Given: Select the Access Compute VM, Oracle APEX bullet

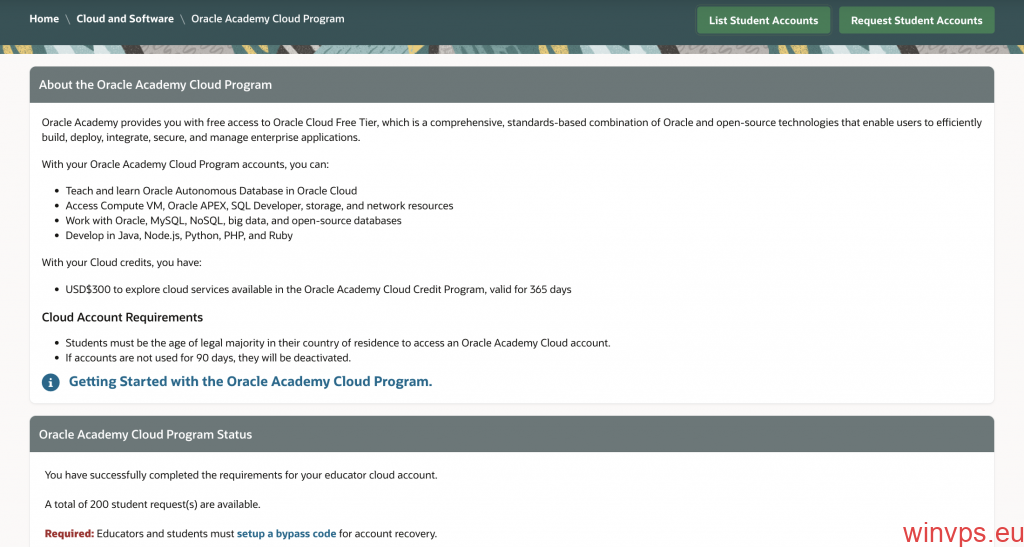Looking at the screenshot, I should click(259, 206).
